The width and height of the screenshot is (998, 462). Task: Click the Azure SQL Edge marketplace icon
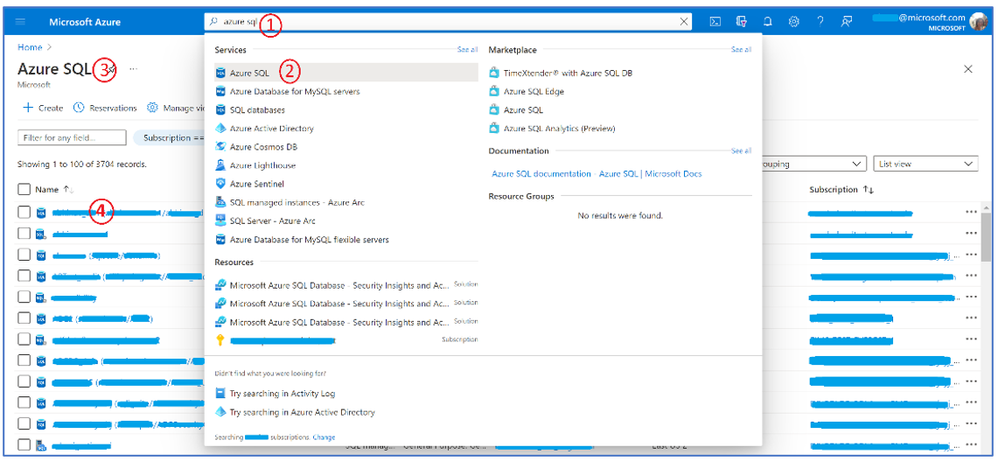coord(494,92)
